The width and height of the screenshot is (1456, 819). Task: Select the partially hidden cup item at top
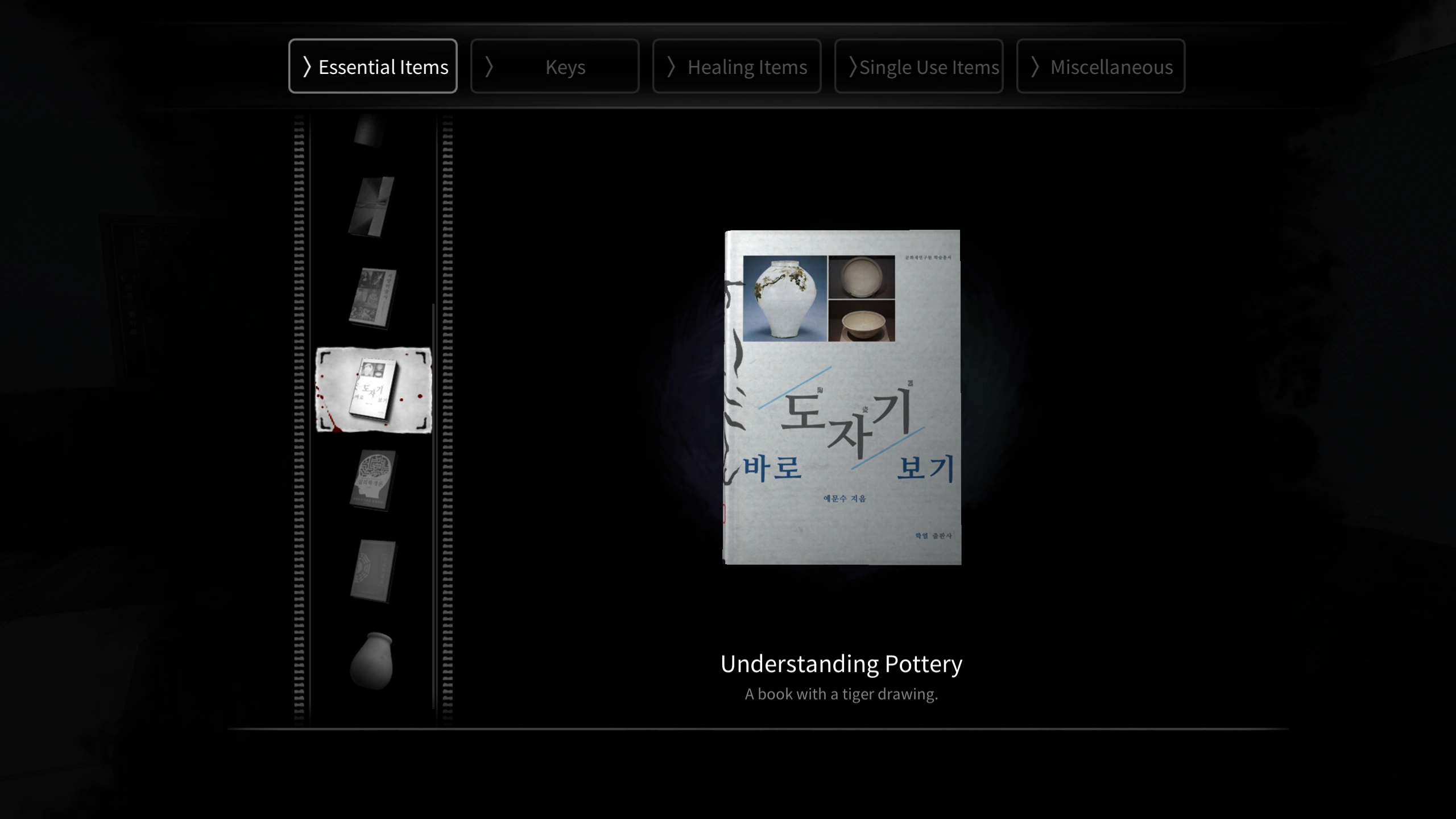tap(370, 130)
